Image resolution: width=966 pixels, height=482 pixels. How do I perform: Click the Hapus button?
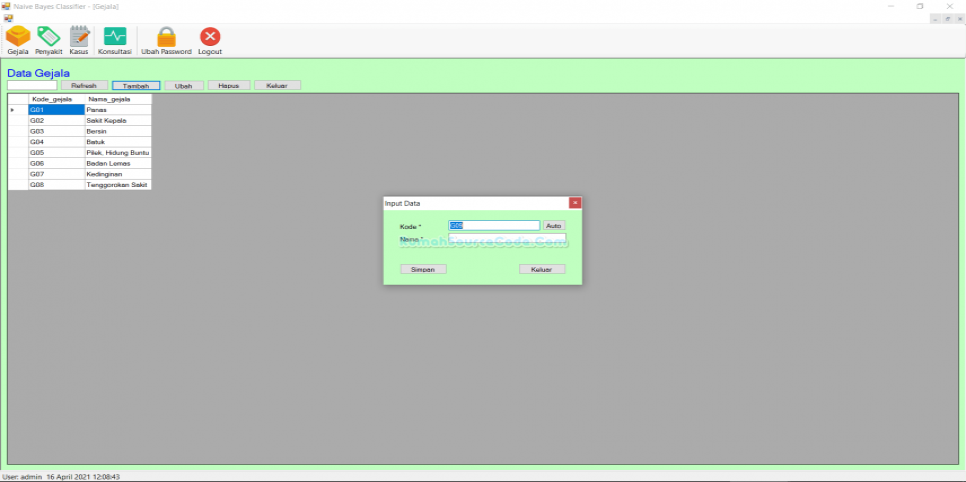pyautogui.click(x=228, y=86)
